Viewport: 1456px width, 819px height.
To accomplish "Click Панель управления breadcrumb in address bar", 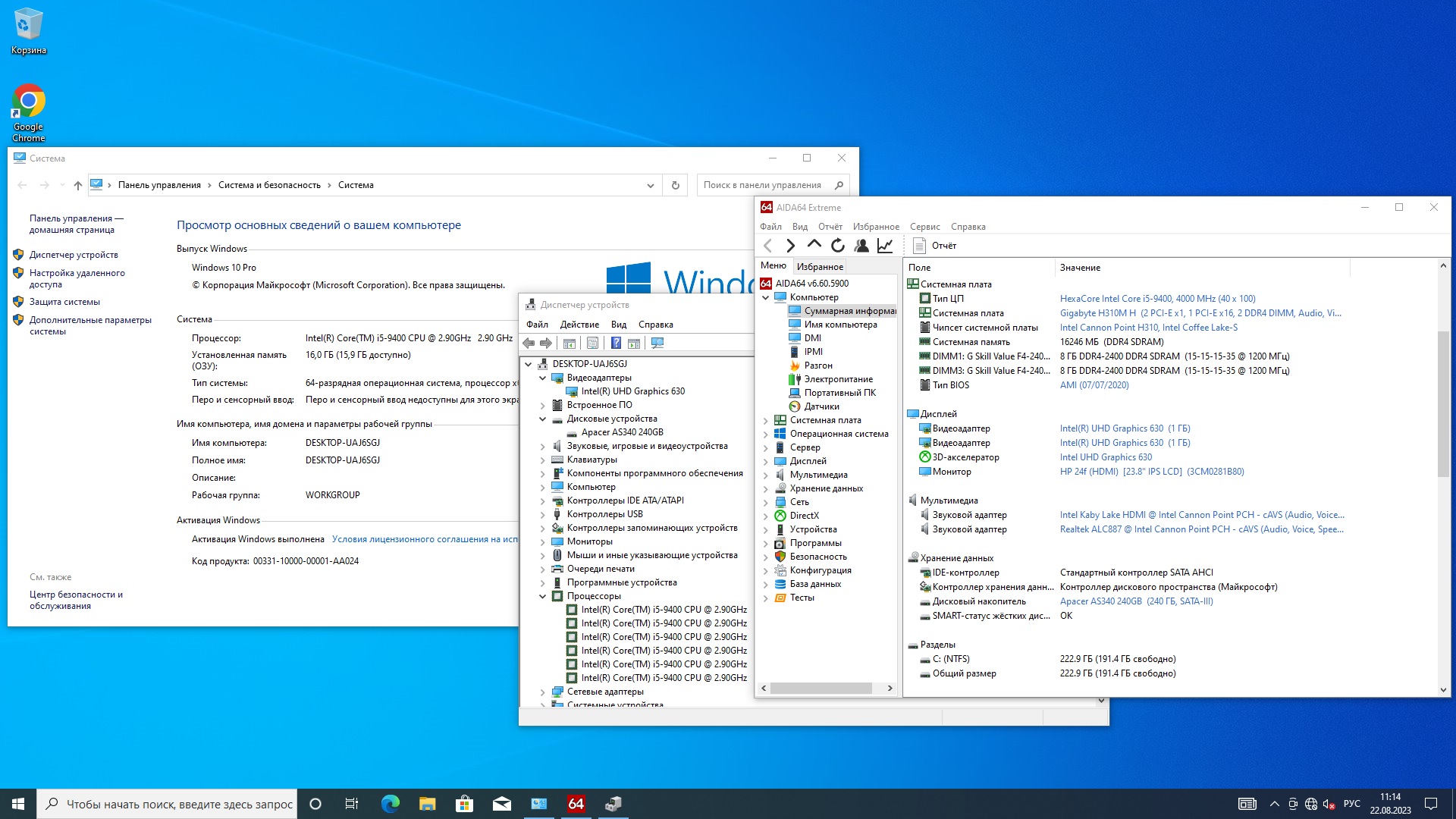I will [x=159, y=185].
